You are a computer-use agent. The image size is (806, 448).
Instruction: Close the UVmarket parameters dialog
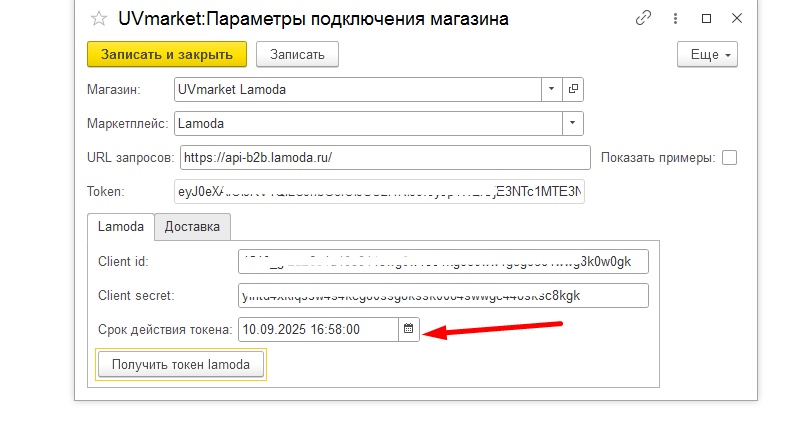(737, 18)
